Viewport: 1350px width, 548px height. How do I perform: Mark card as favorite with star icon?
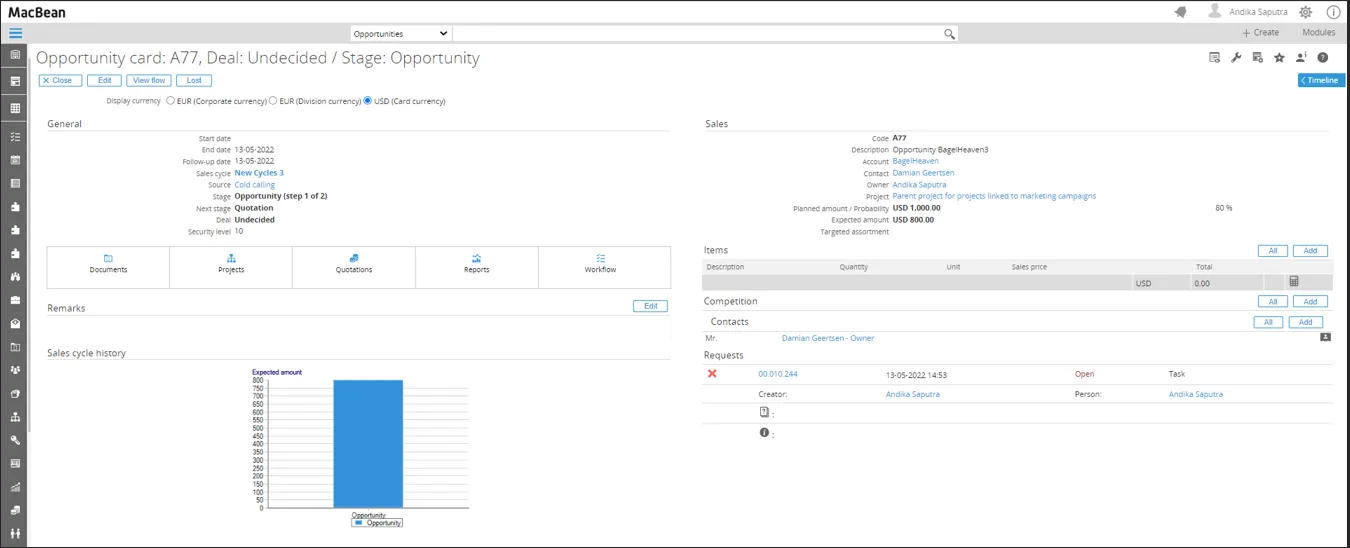(1279, 58)
